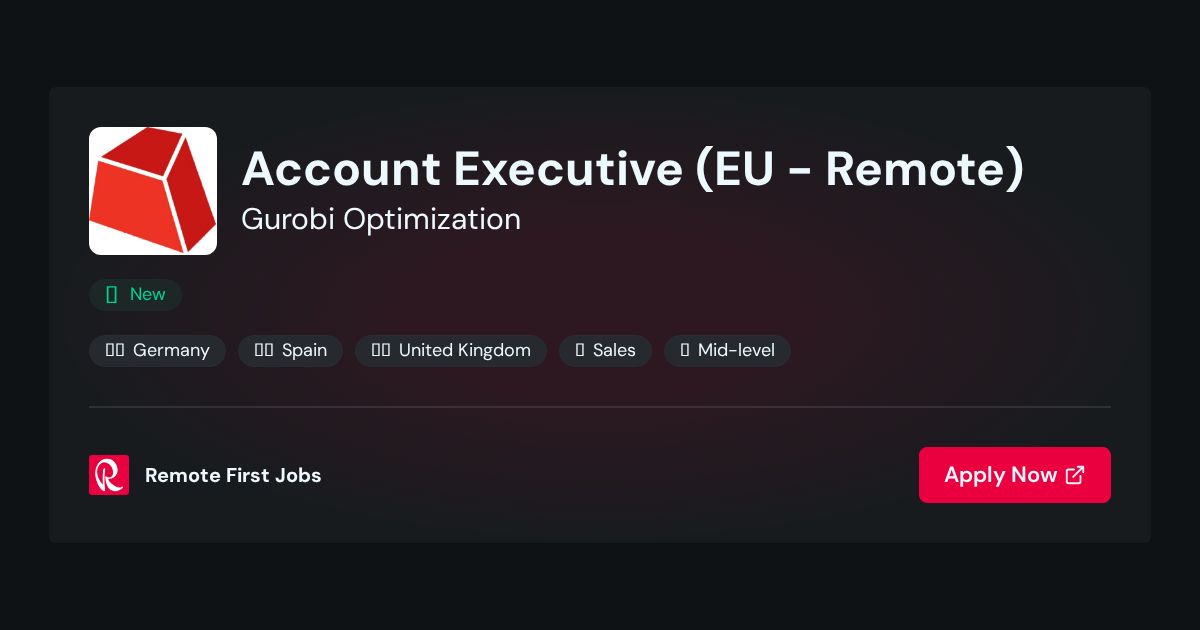The width and height of the screenshot is (1200, 630).
Task: Open the Account Executive (EU - Remote) title
Action: click(633, 168)
